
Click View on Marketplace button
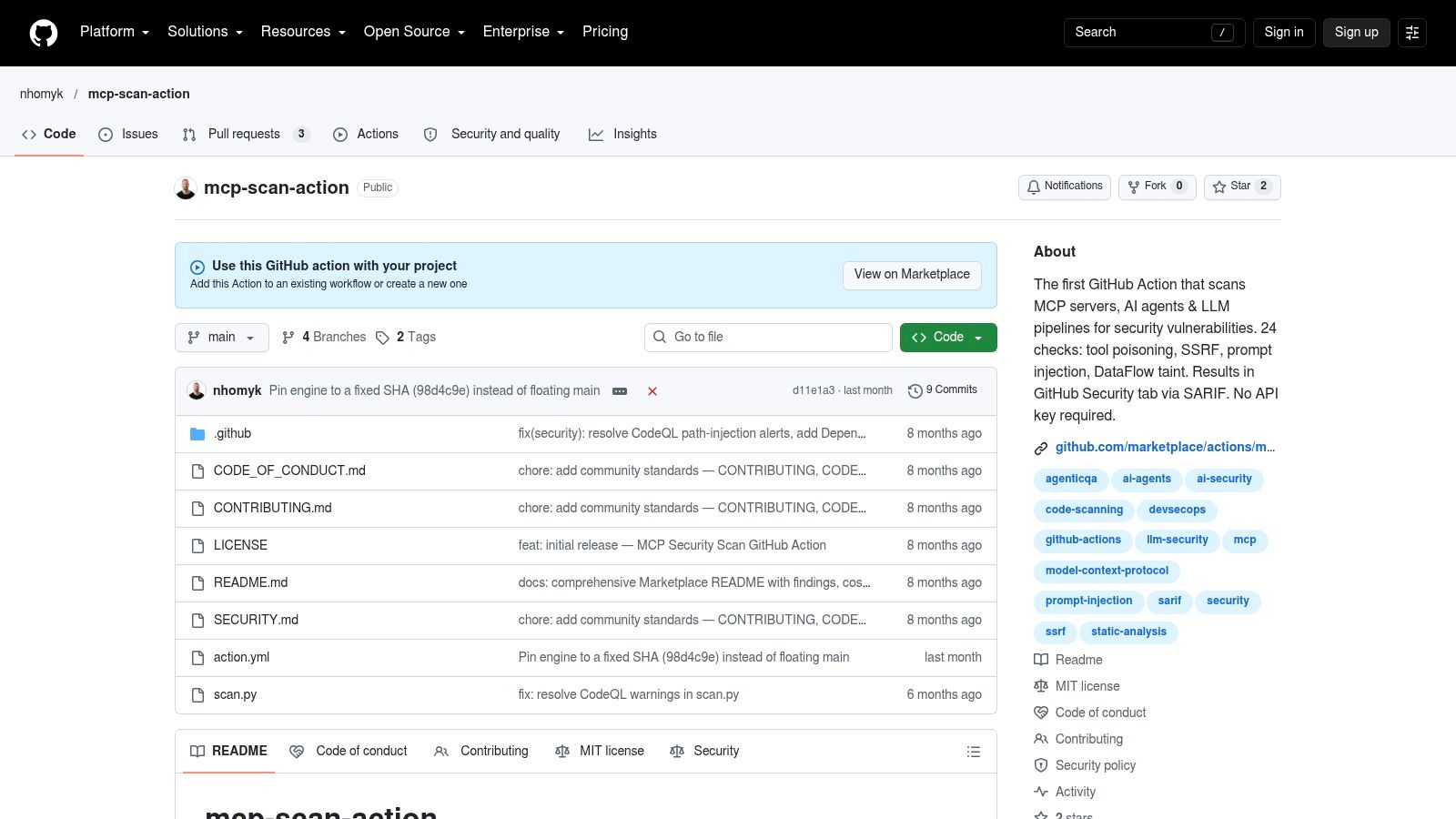tap(912, 275)
